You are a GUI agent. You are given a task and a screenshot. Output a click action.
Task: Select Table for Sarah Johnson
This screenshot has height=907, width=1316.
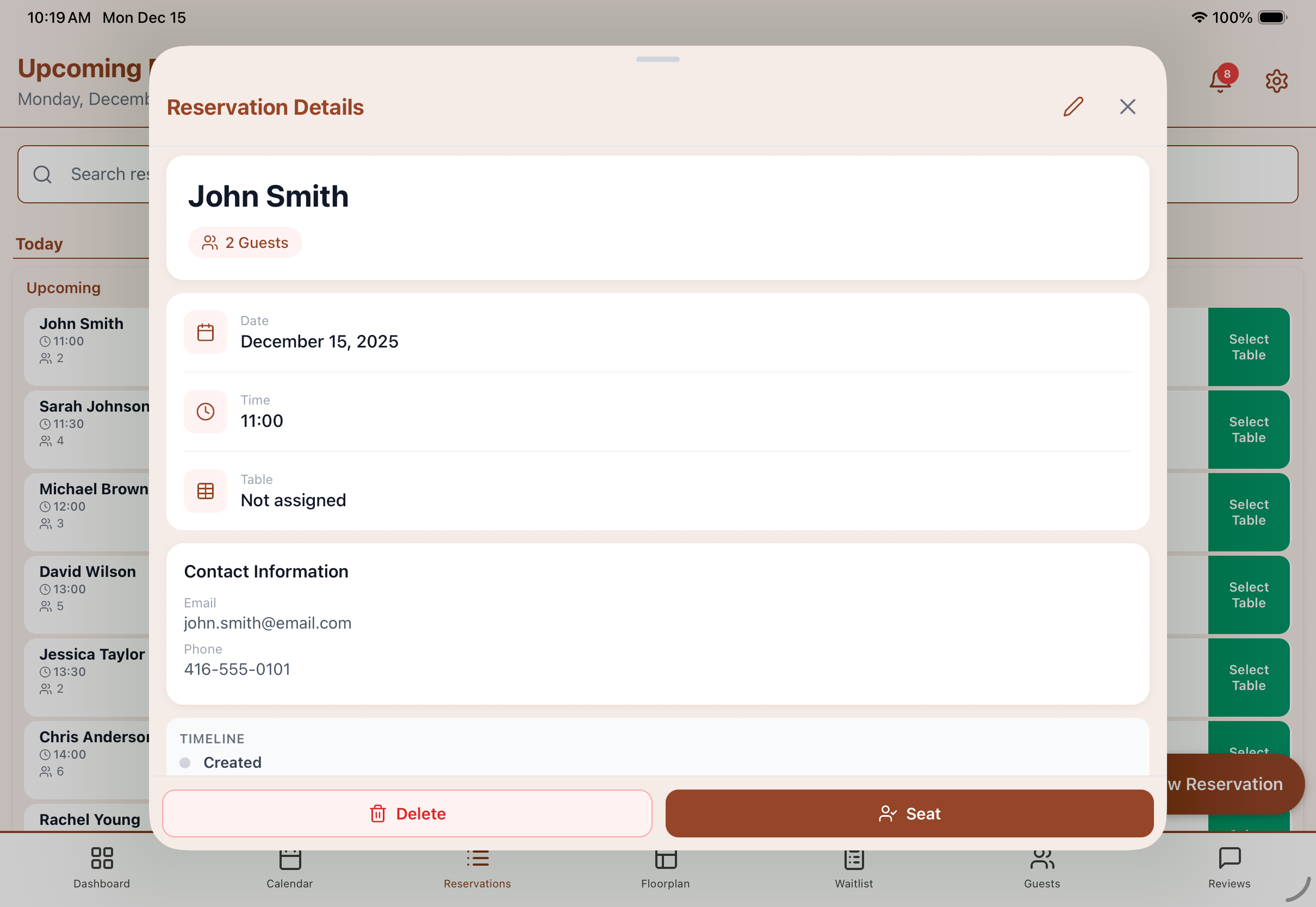(x=1249, y=430)
